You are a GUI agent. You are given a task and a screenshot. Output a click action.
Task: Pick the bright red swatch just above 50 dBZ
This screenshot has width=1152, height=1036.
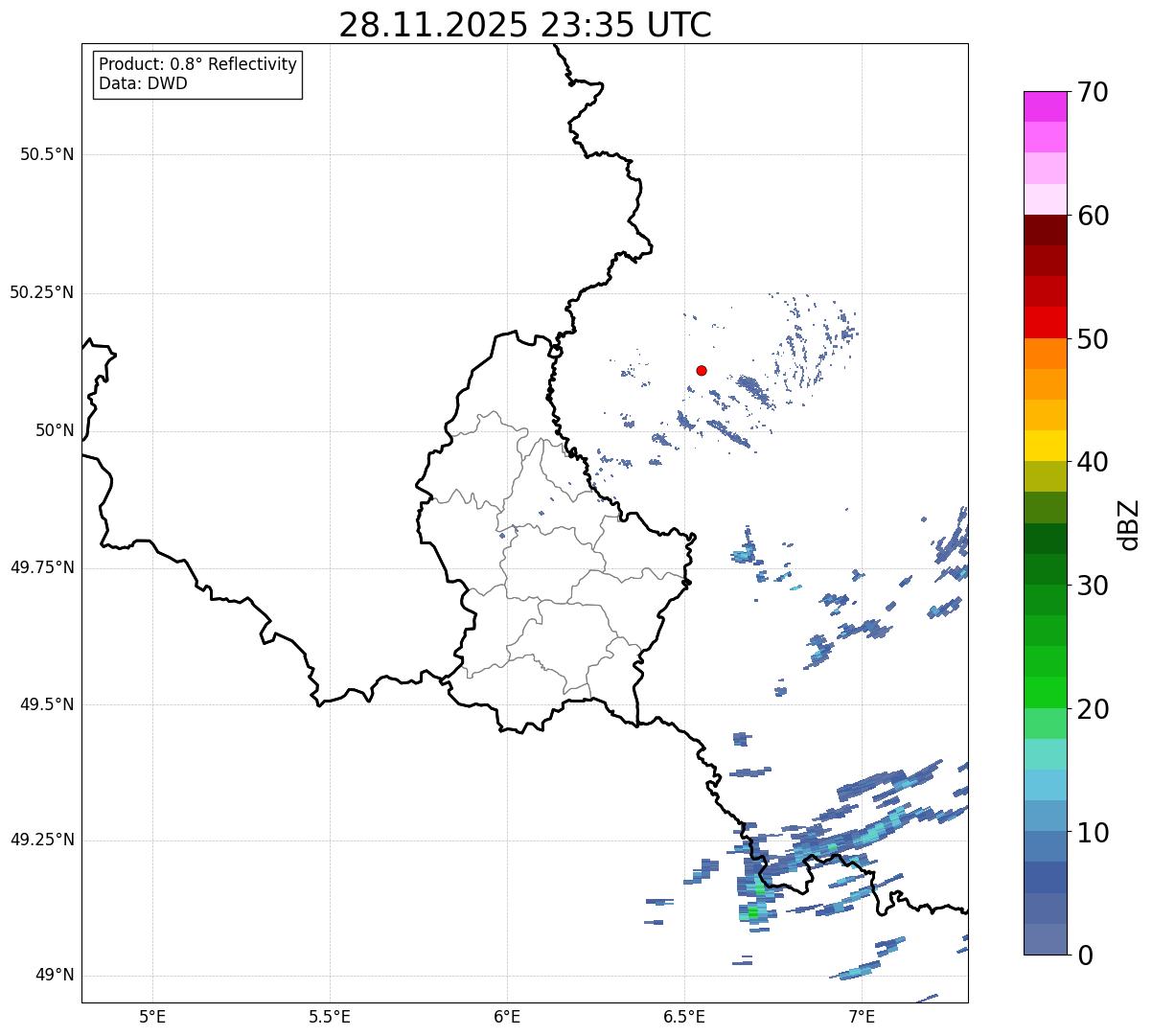[x=1045, y=323]
